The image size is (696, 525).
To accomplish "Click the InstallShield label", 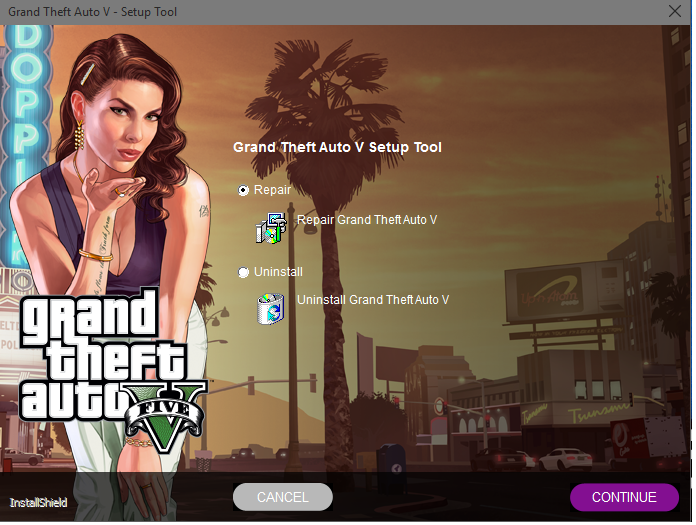I will coord(39,505).
